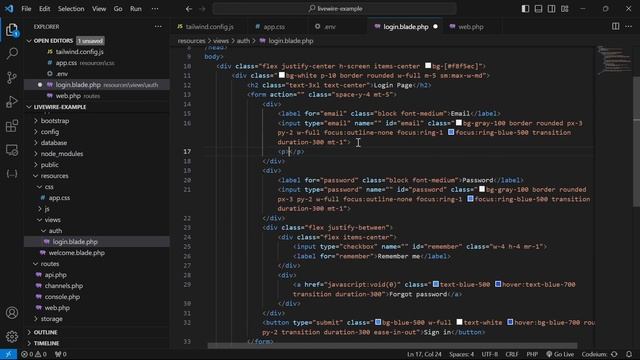Collapse the resources folder
640x360 pixels.
[x=54, y=176]
